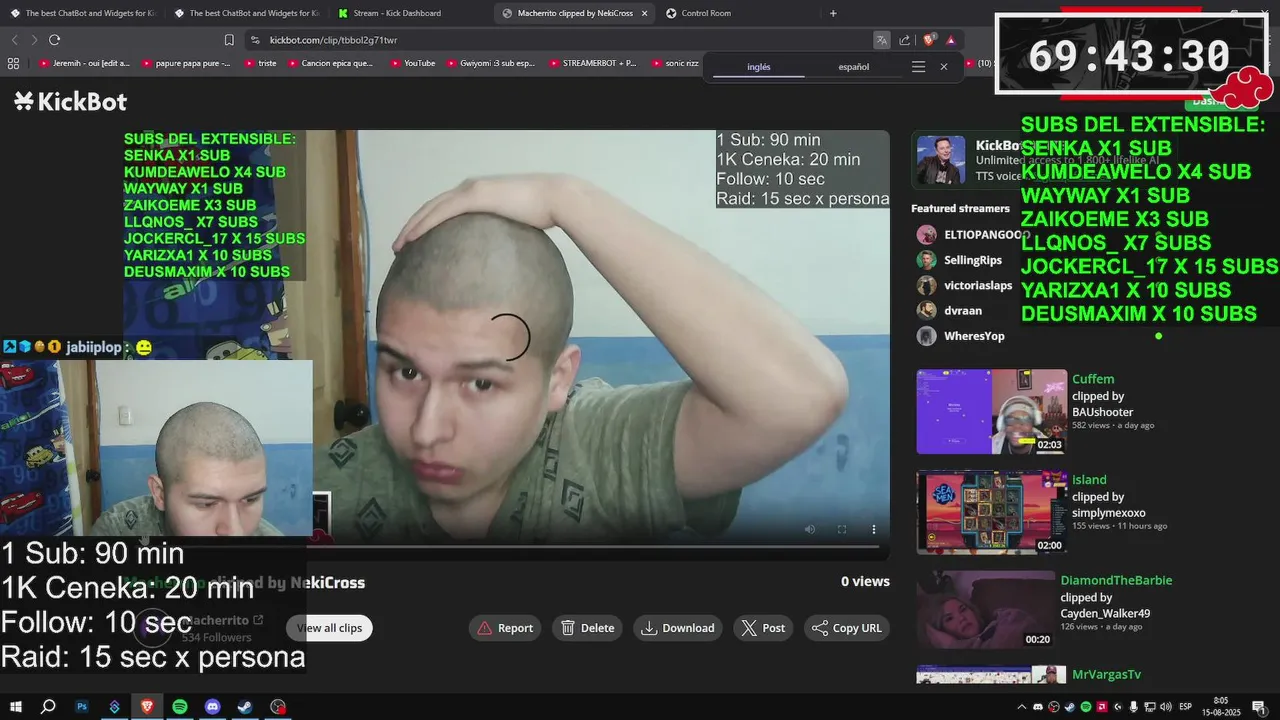This screenshot has height=720, width=1280.
Task: Mute the clip with the volume icon
Action: [810, 529]
